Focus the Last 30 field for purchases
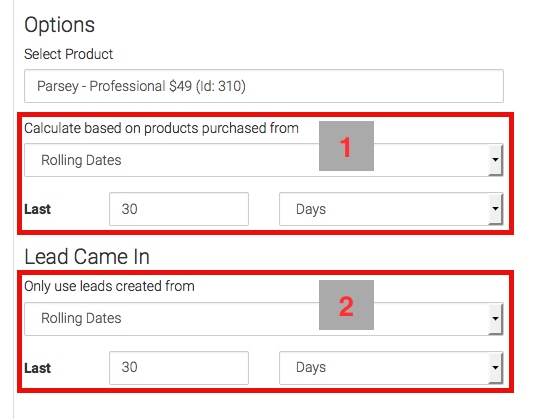This screenshot has height=419, width=537. tap(179, 209)
